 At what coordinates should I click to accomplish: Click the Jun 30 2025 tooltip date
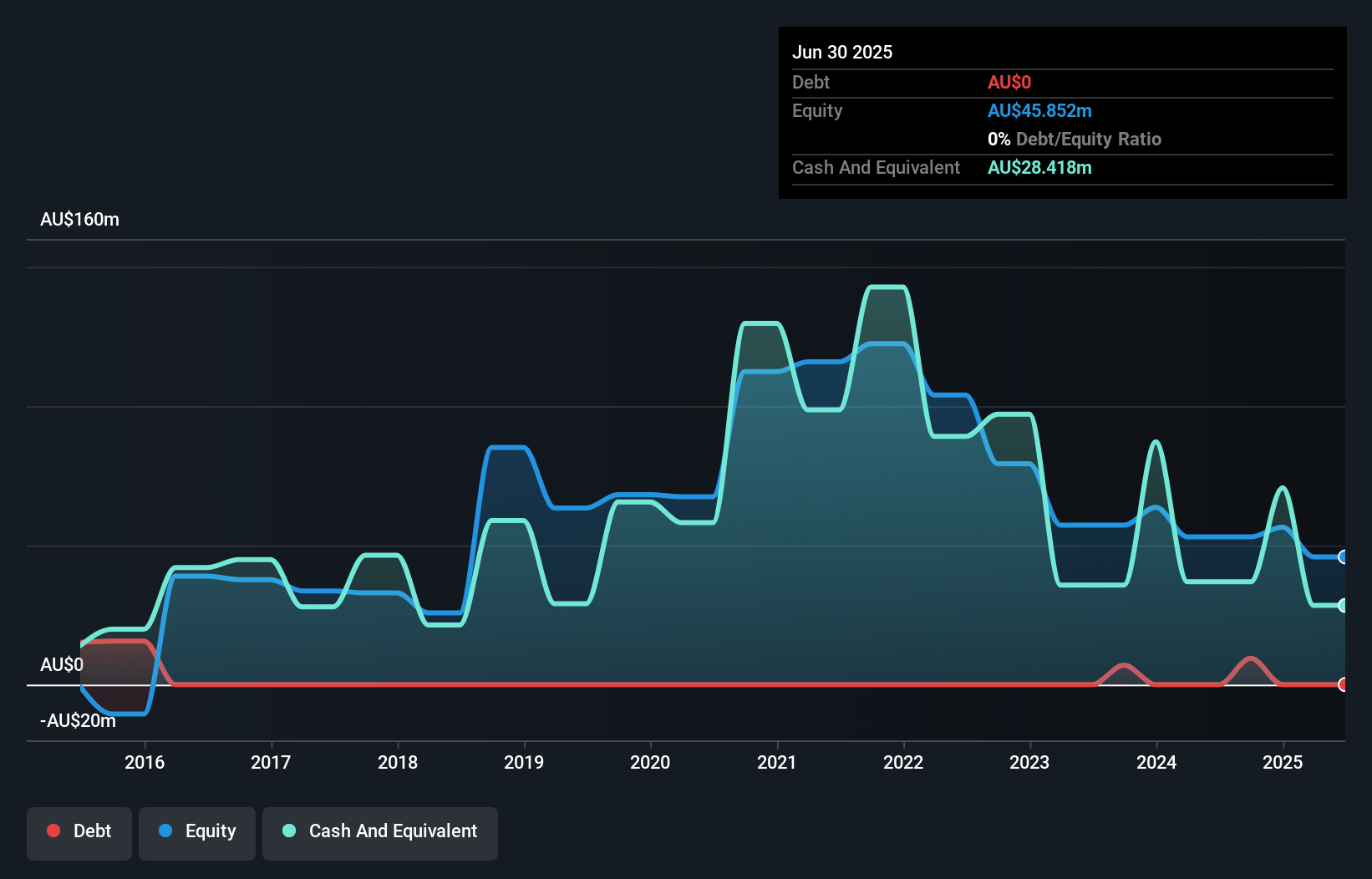842,53
